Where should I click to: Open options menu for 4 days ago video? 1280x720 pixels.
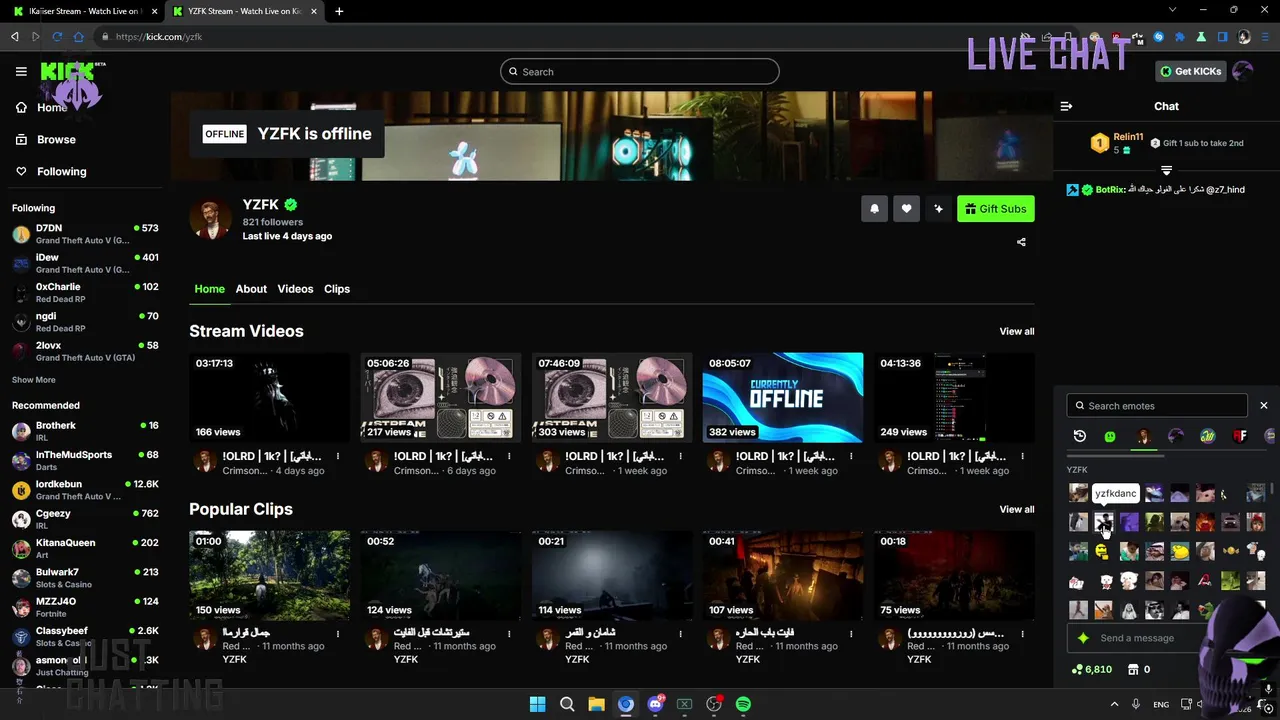pyautogui.click(x=338, y=456)
